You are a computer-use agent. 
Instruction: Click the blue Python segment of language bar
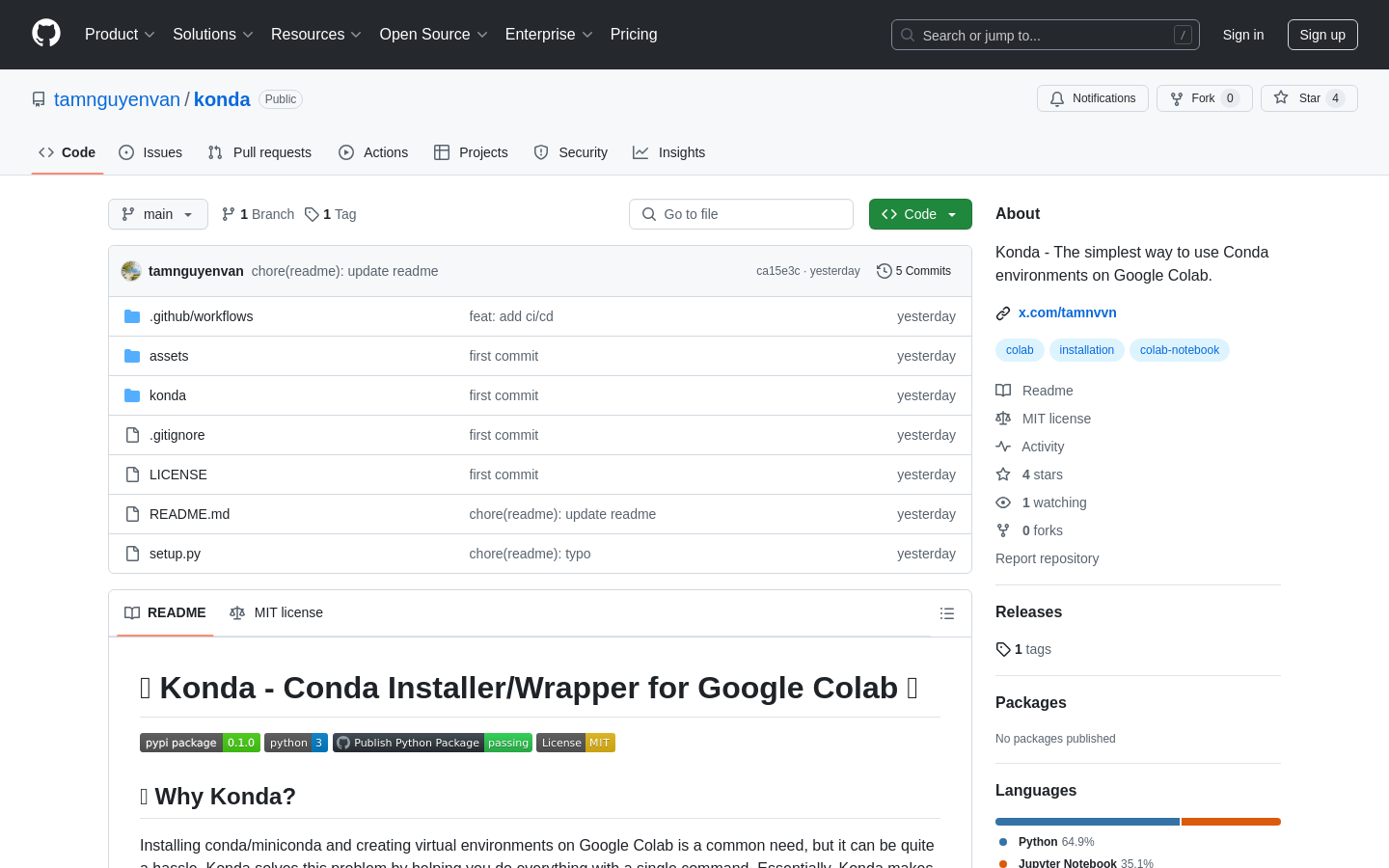coord(1087,822)
